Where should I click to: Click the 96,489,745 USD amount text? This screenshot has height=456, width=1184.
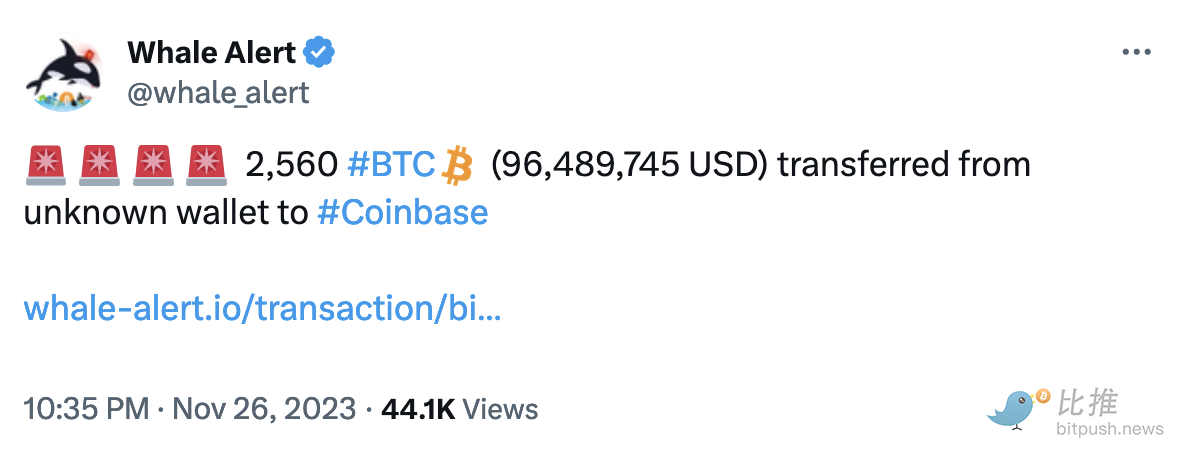point(629,165)
